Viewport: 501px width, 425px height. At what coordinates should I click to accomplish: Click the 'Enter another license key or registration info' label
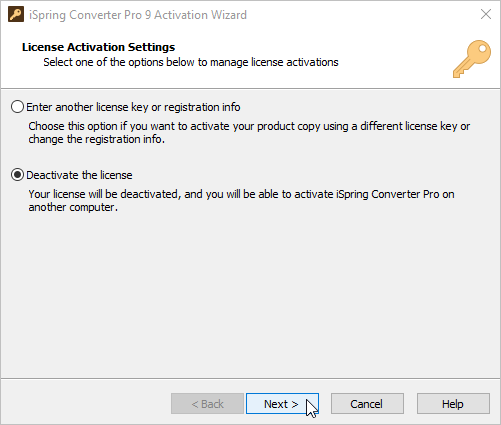(x=133, y=107)
